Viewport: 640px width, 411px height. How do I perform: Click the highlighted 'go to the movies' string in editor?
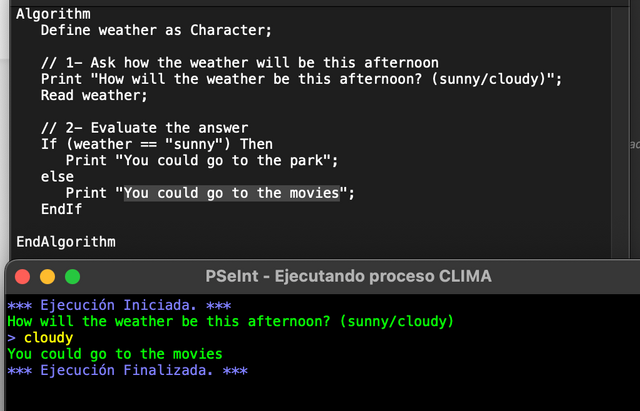coord(231,193)
